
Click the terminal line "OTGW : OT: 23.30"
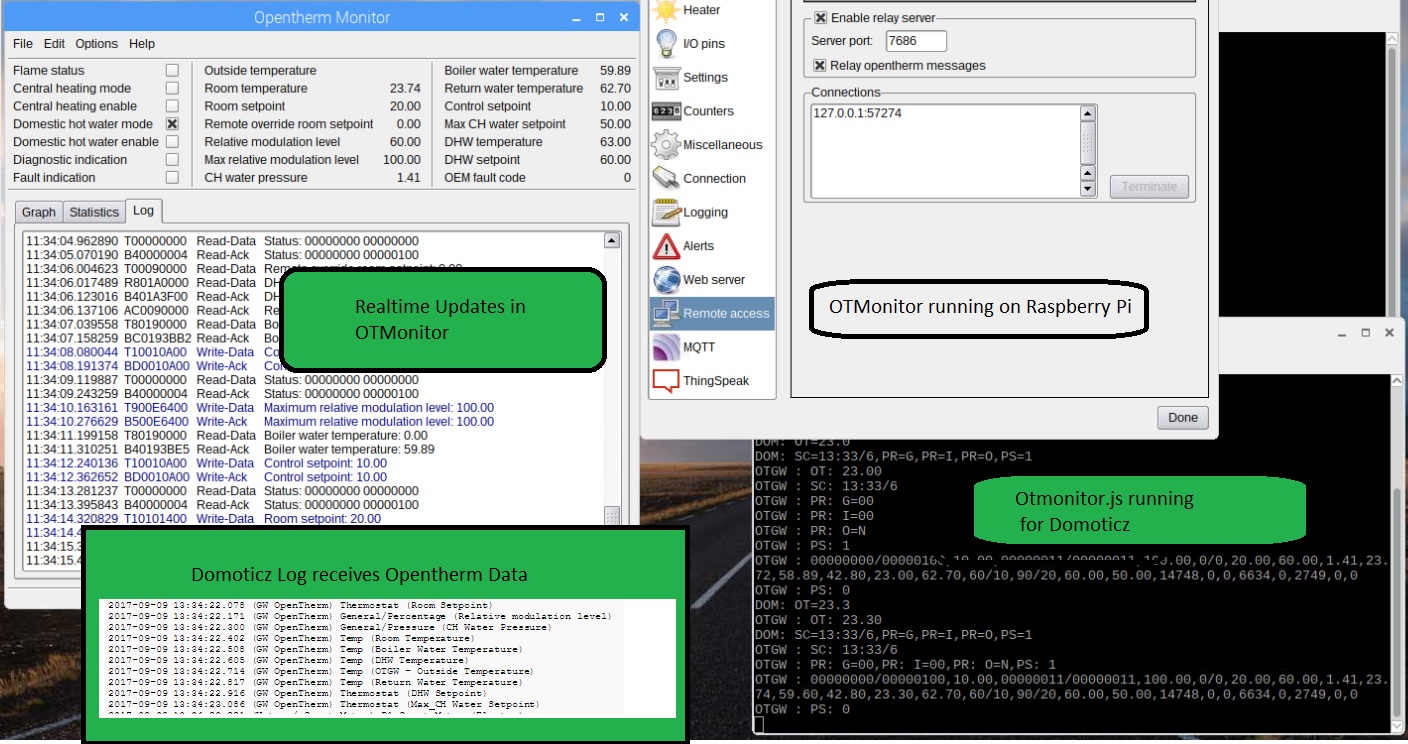pyautogui.click(x=818, y=619)
